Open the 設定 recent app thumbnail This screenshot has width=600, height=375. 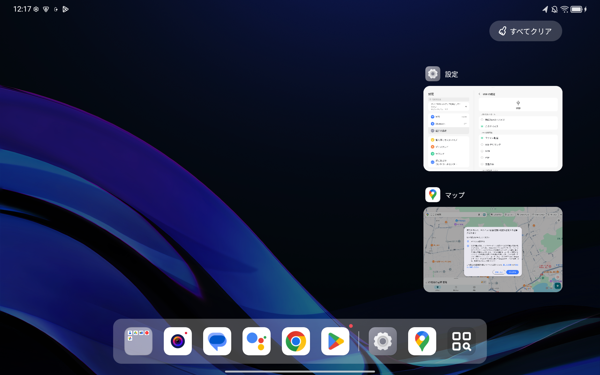pyautogui.click(x=493, y=129)
